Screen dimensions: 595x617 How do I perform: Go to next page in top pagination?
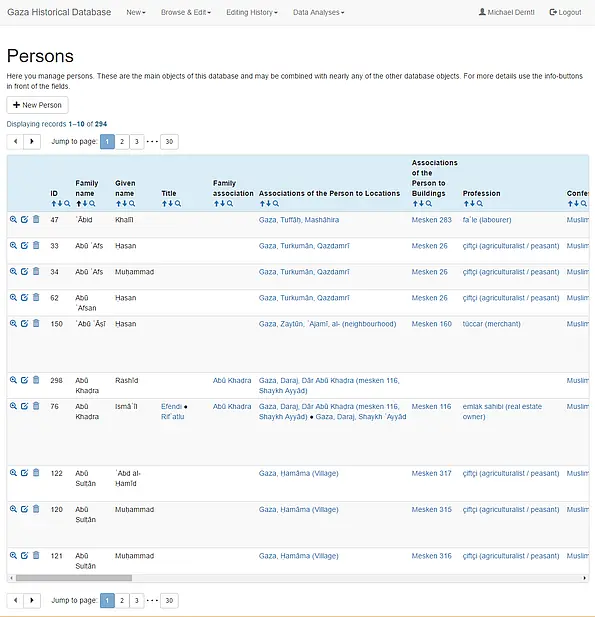(x=32, y=141)
